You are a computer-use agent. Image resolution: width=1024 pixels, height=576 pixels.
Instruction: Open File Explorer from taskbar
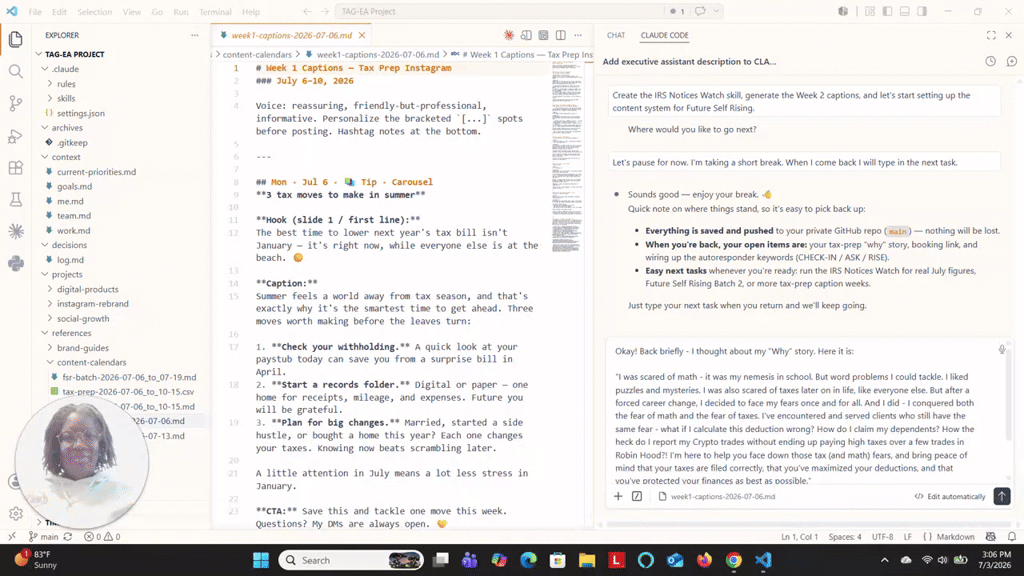[586, 560]
